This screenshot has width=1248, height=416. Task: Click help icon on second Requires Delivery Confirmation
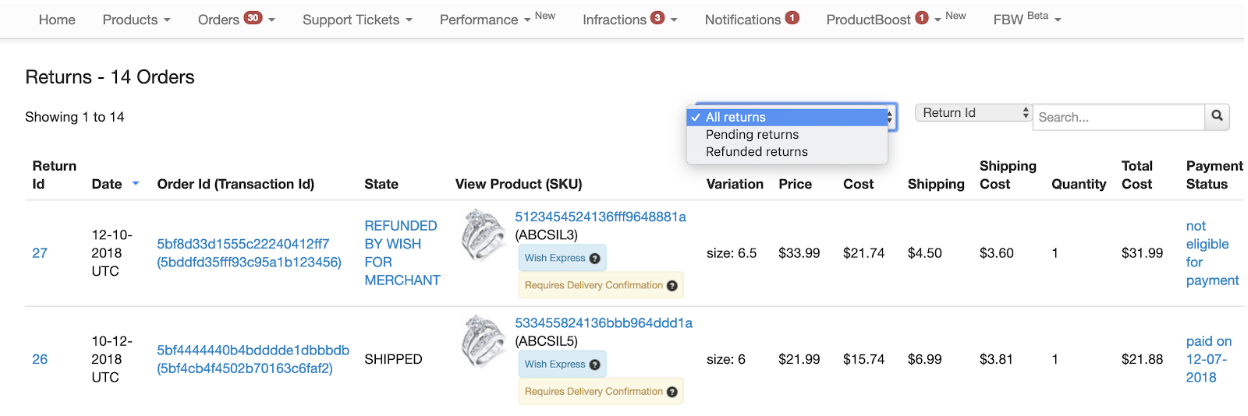tap(672, 392)
